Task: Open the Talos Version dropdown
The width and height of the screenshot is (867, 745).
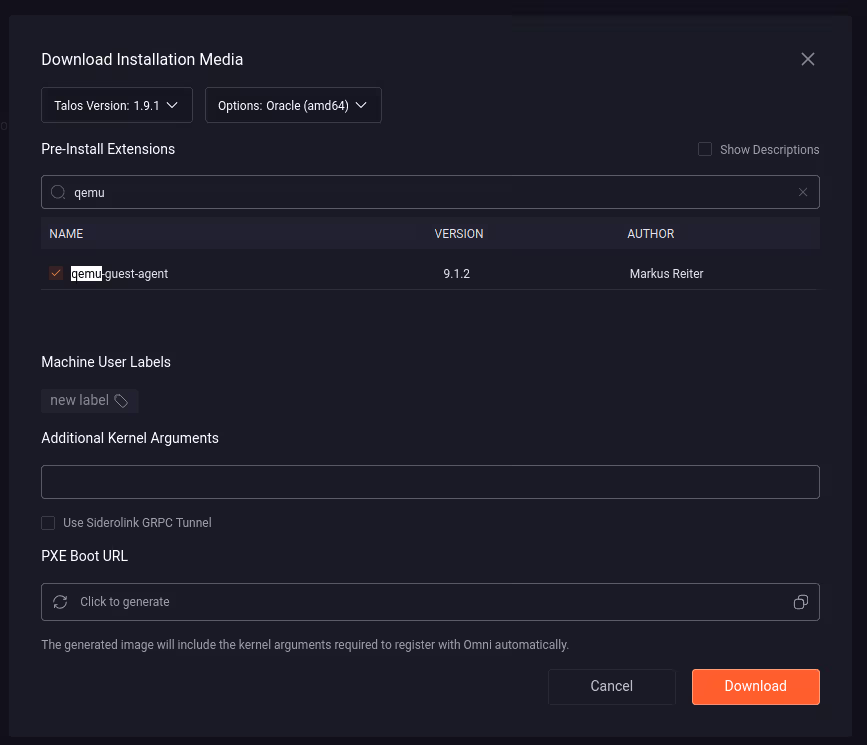Action: [116, 105]
